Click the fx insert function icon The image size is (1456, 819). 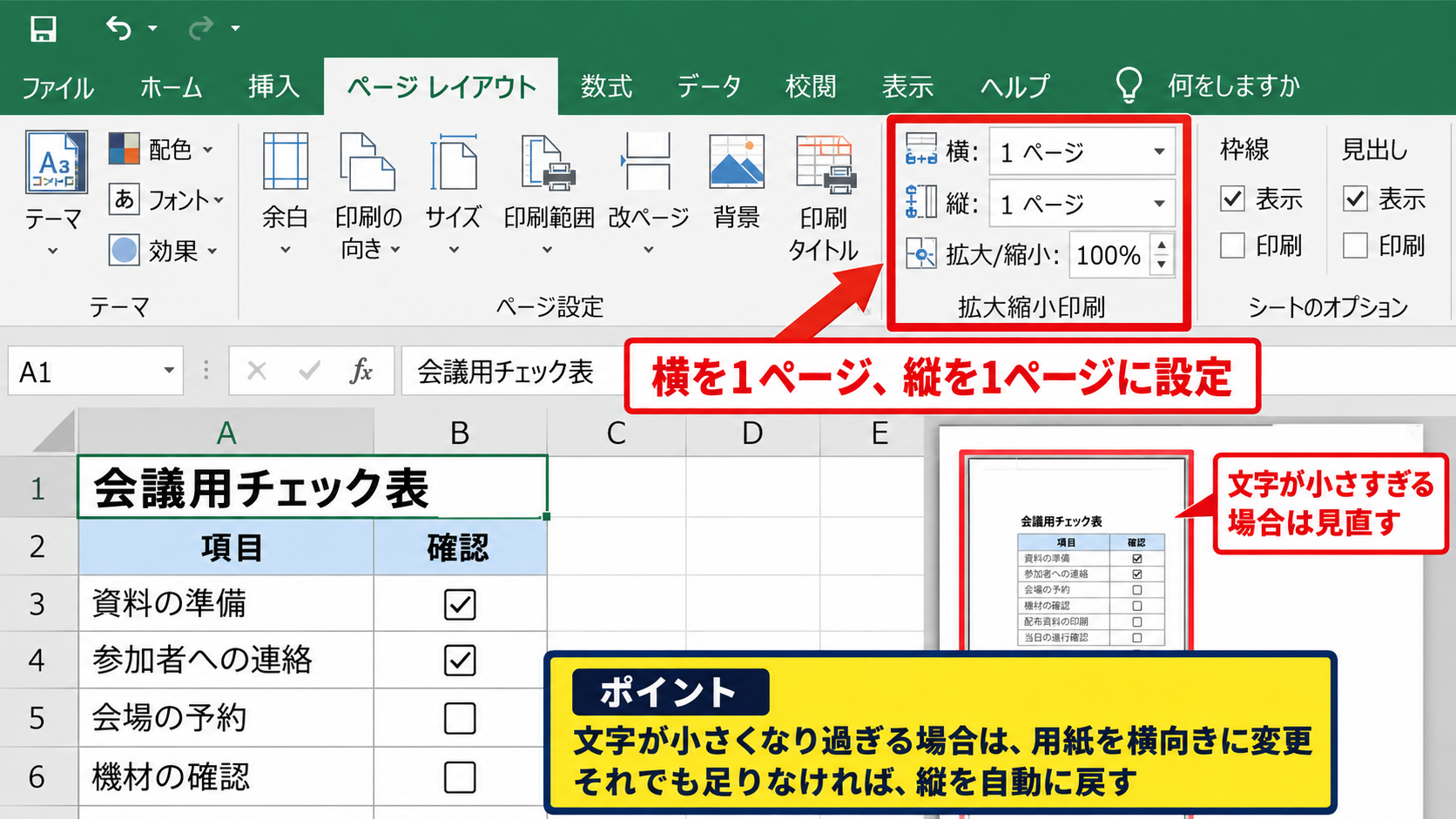(x=361, y=372)
